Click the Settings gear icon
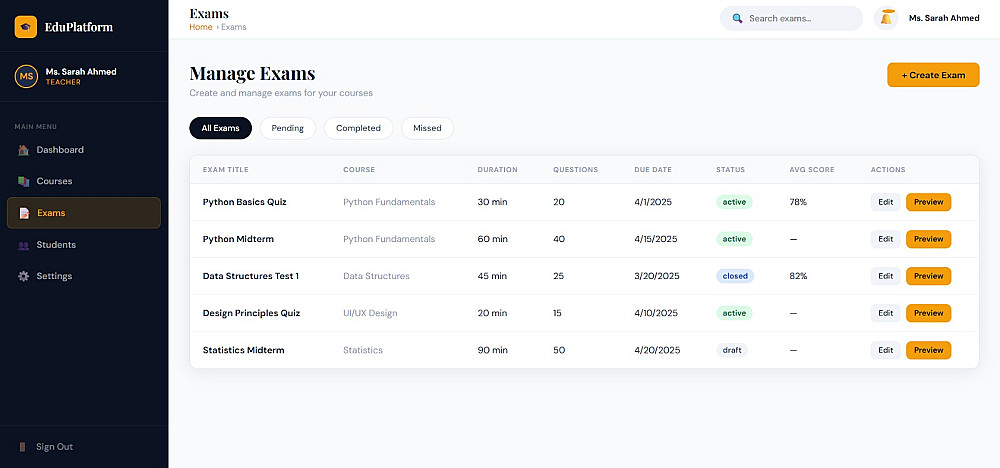Screen dimensions: 1000x468 tap(24, 276)
